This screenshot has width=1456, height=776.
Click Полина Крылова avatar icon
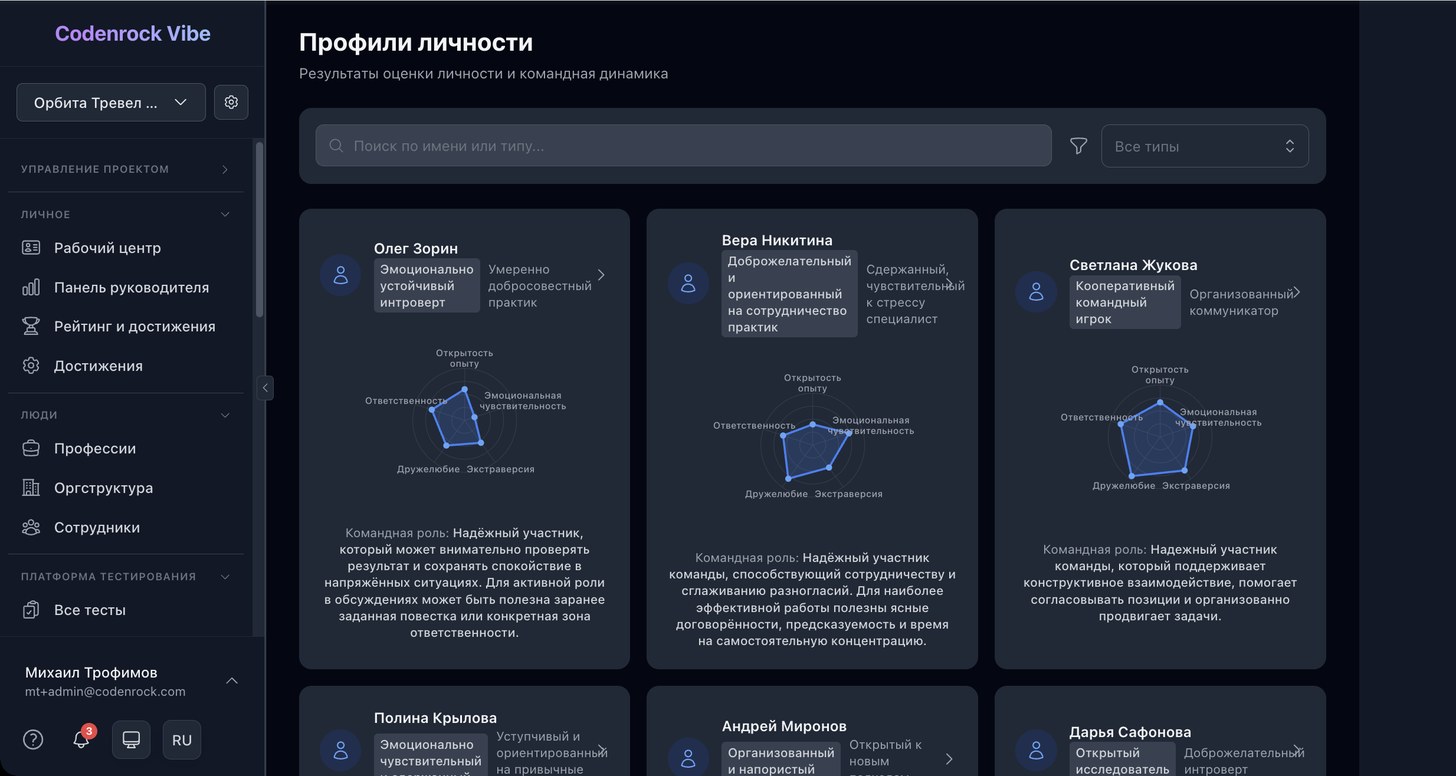pyautogui.click(x=340, y=750)
